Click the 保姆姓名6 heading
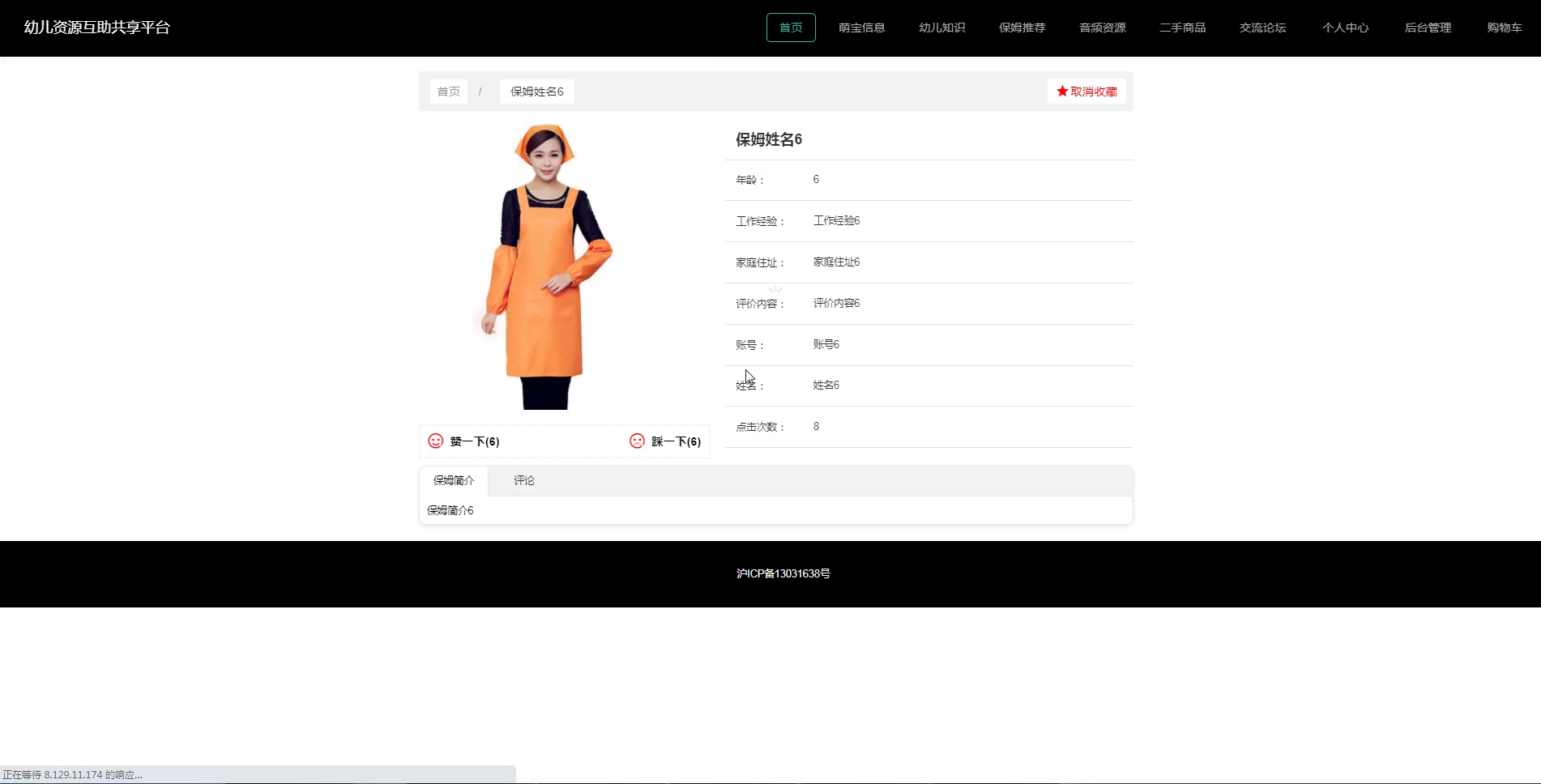 (x=769, y=139)
